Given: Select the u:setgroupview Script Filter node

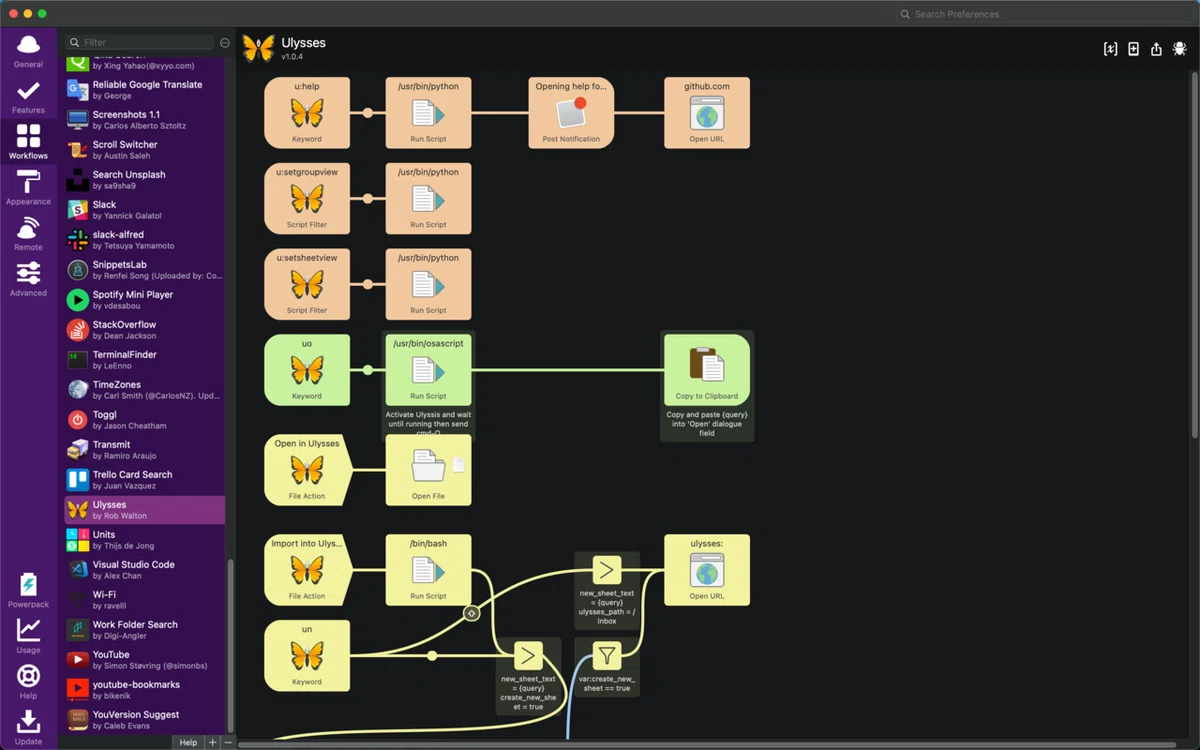Looking at the screenshot, I should coord(307,199).
